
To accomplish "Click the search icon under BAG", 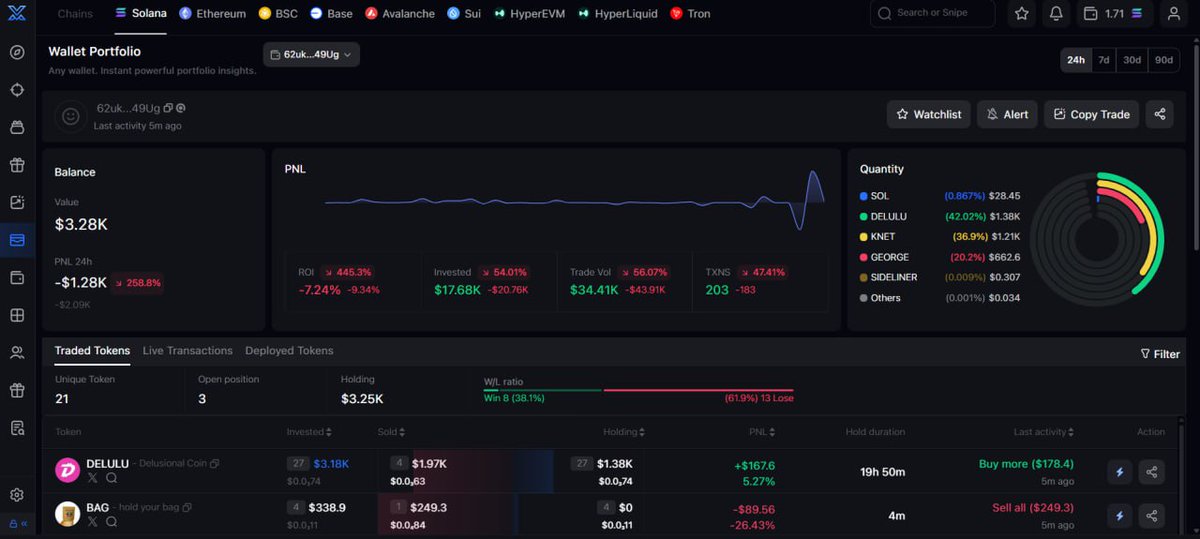I will pyautogui.click(x=111, y=522).
